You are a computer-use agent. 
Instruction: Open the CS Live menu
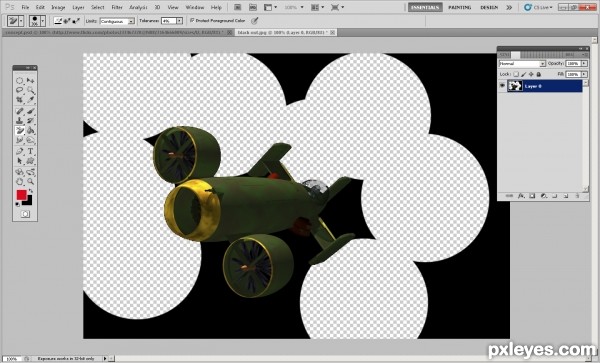[538, 7]
